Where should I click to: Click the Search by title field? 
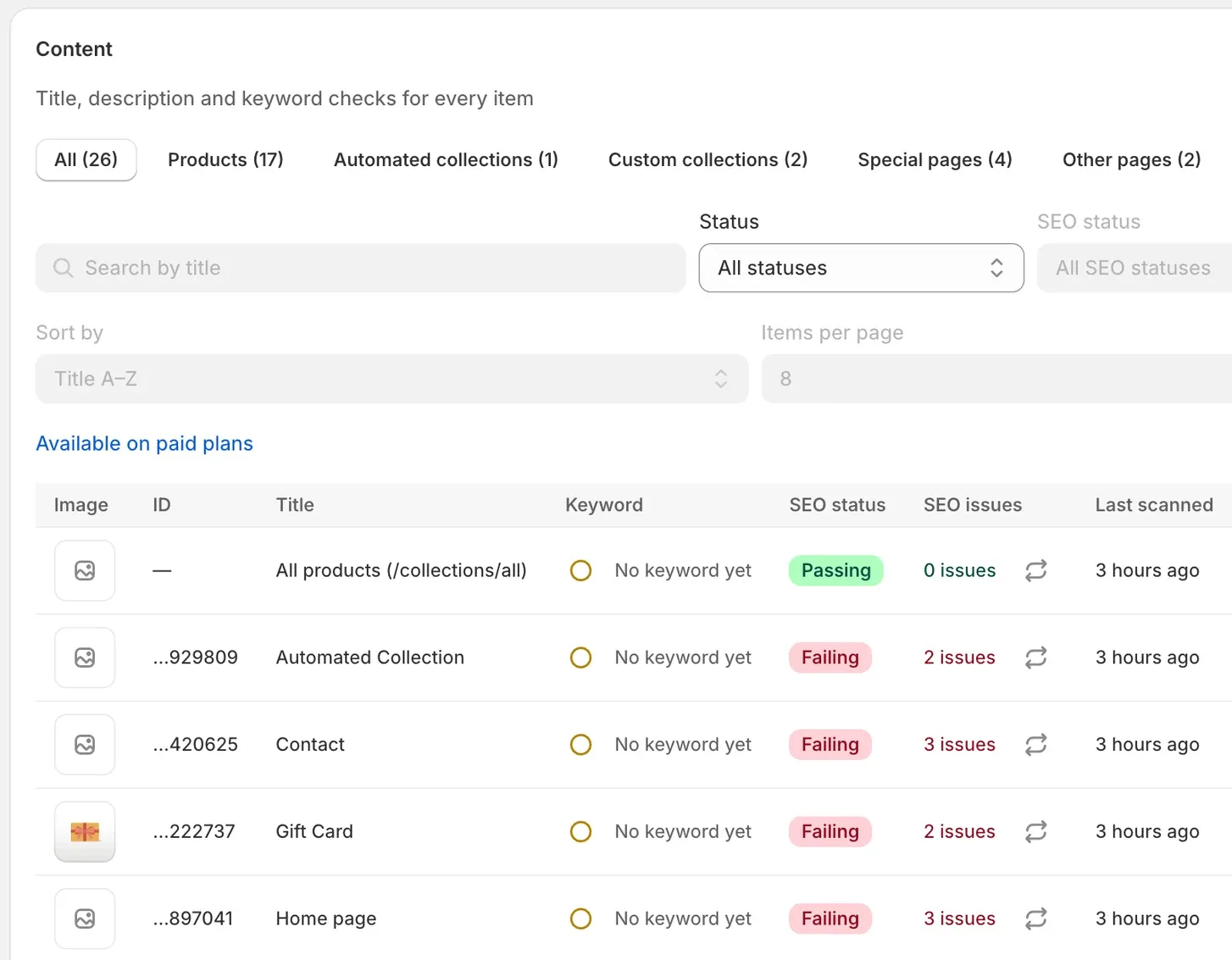pyautogui.click(x=360, y=268)
